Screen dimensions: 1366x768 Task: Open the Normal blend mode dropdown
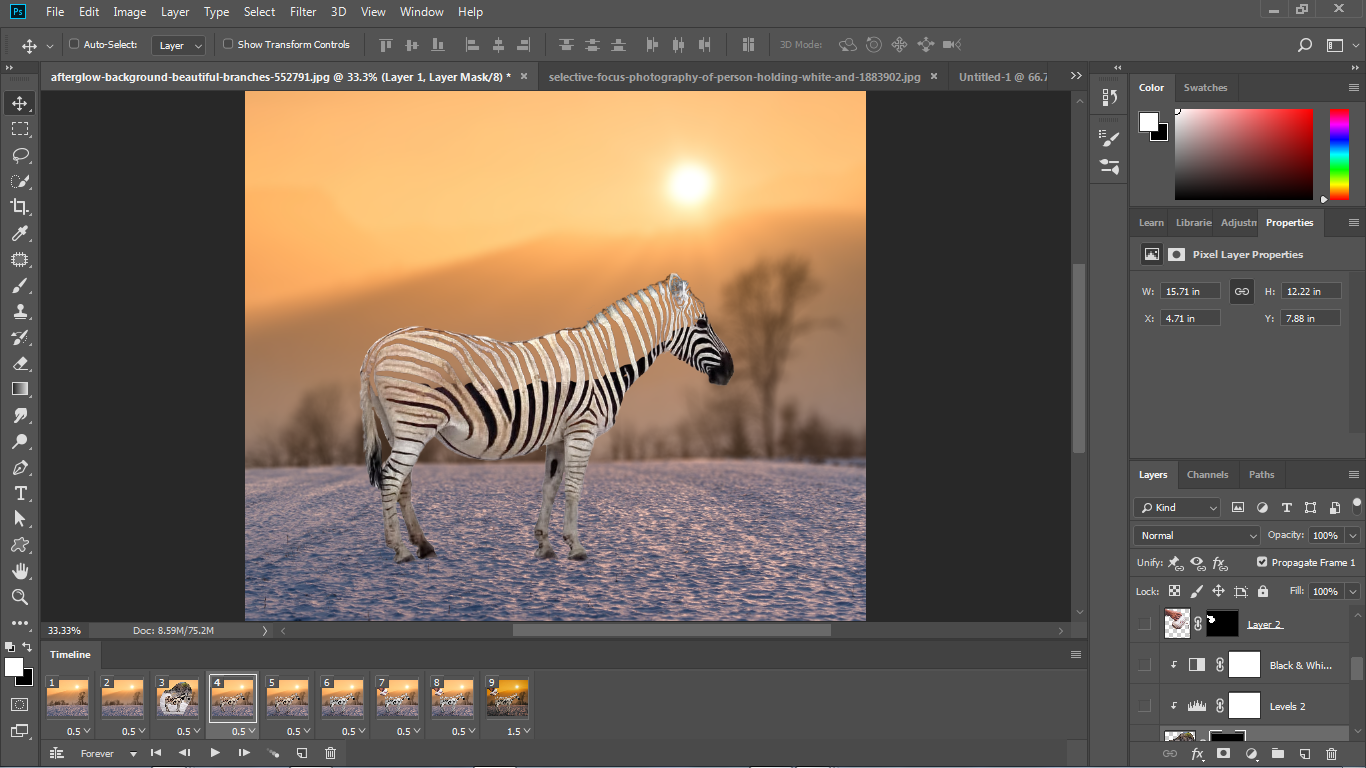click(1197, 535)
